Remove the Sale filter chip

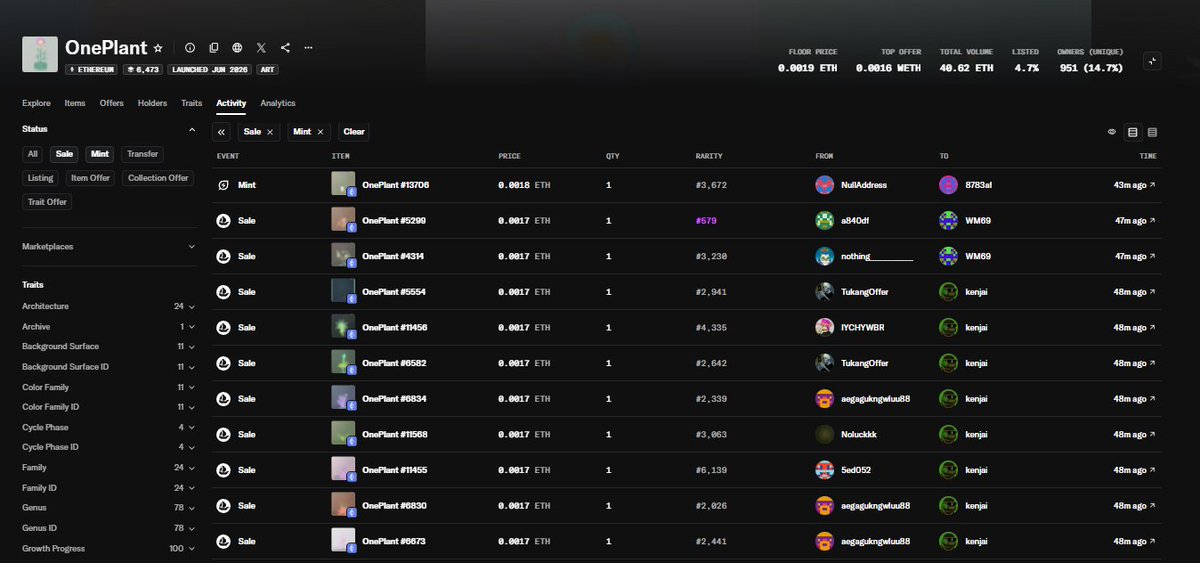coord(270,132)
